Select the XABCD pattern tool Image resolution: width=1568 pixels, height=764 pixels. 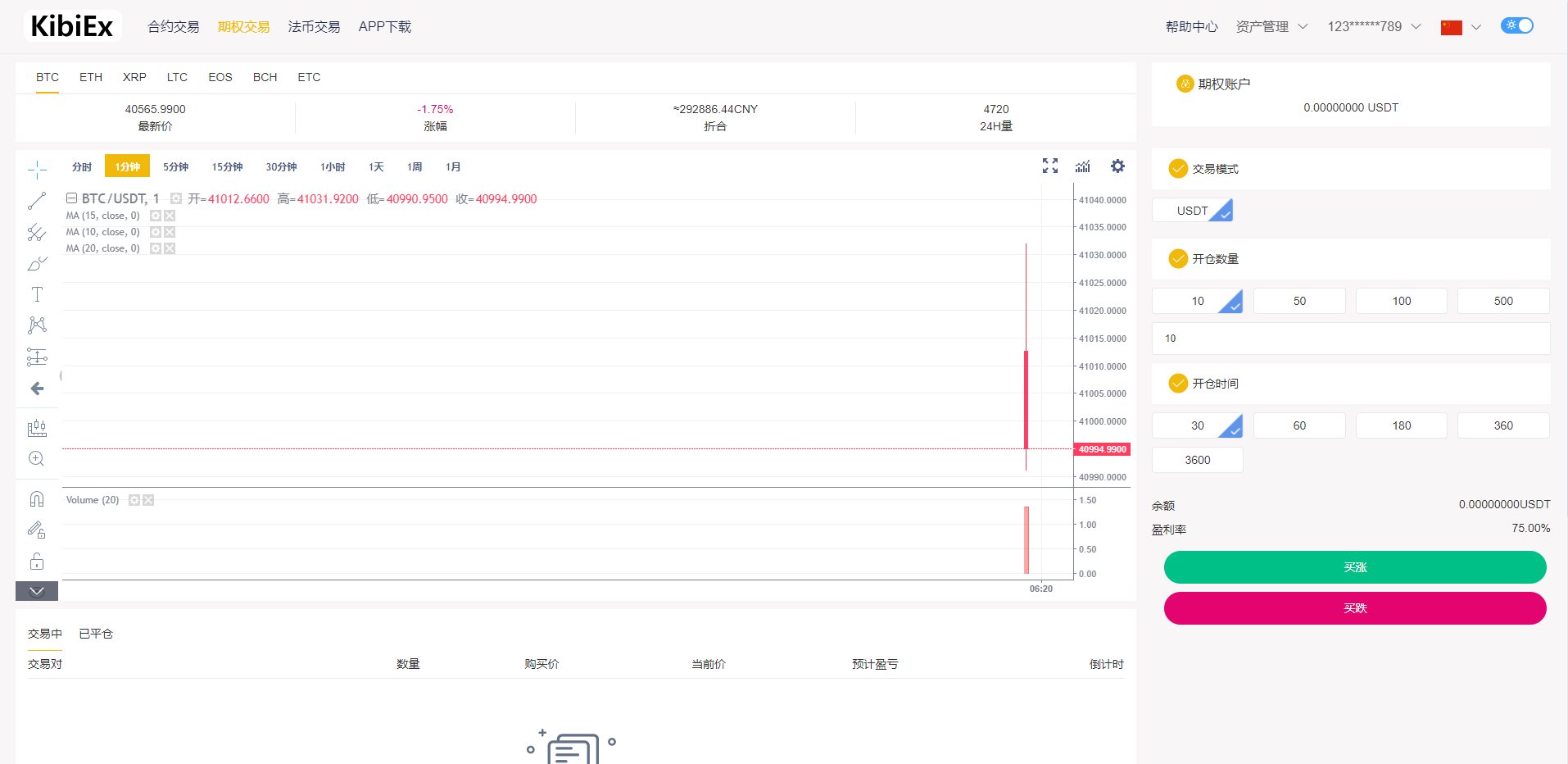[x=37, y=325]
